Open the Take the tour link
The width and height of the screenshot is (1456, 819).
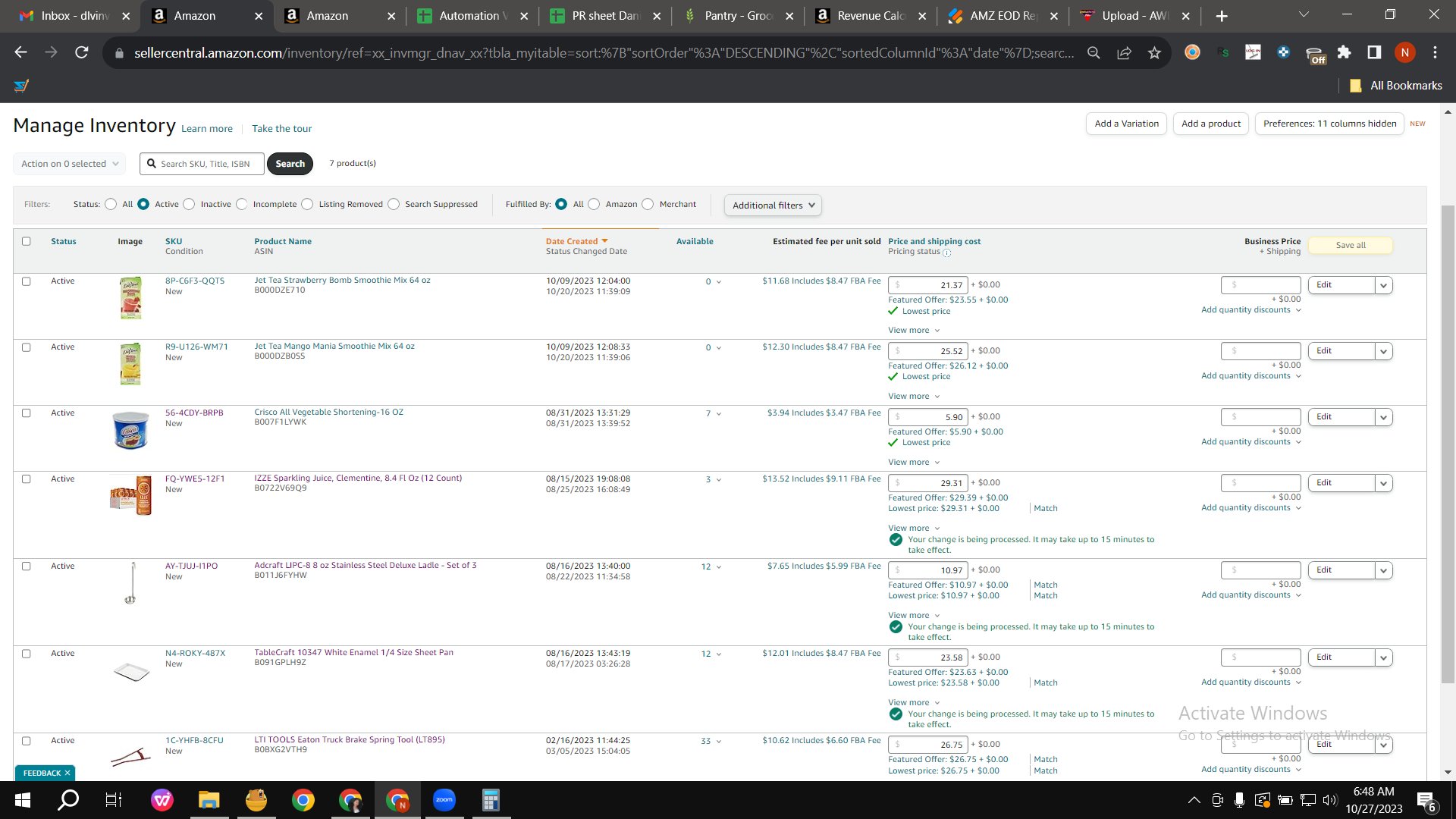(282, 129)
